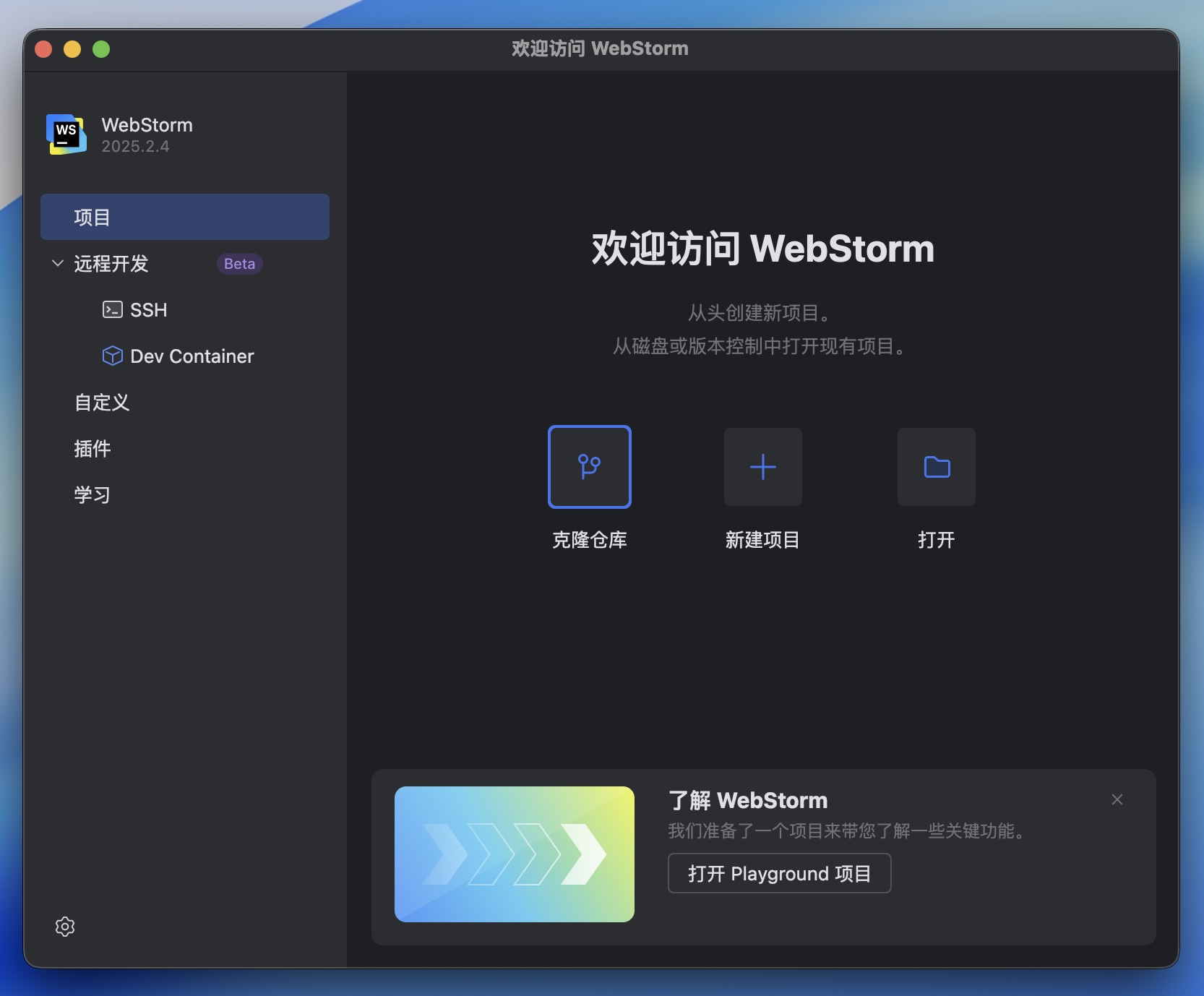Collapse the 远程开发 section chevron
The width and height of the screenshot is (1204, 996).
click(57, 264)
